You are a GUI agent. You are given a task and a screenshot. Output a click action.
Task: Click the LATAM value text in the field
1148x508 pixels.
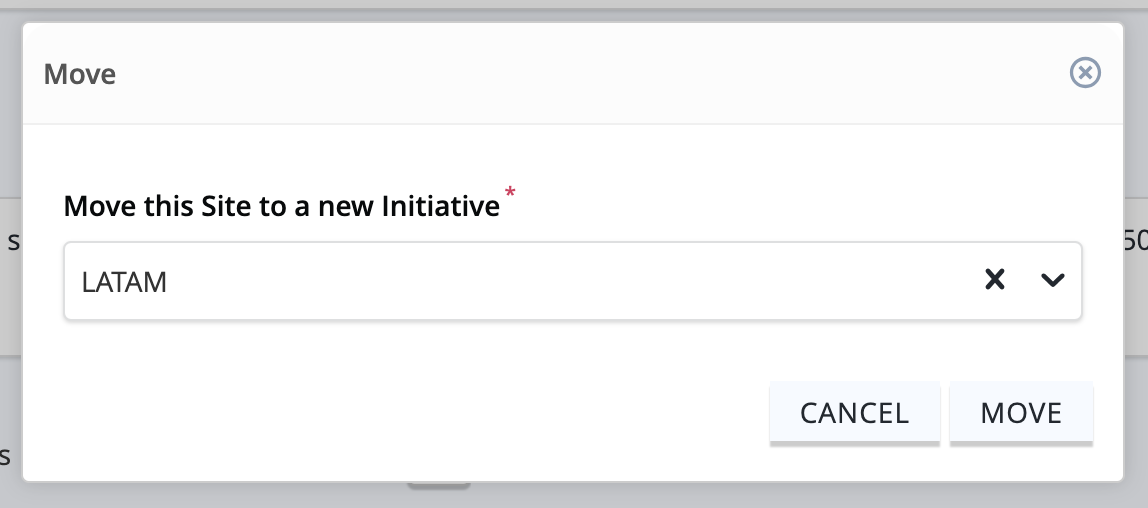(124, 282)
